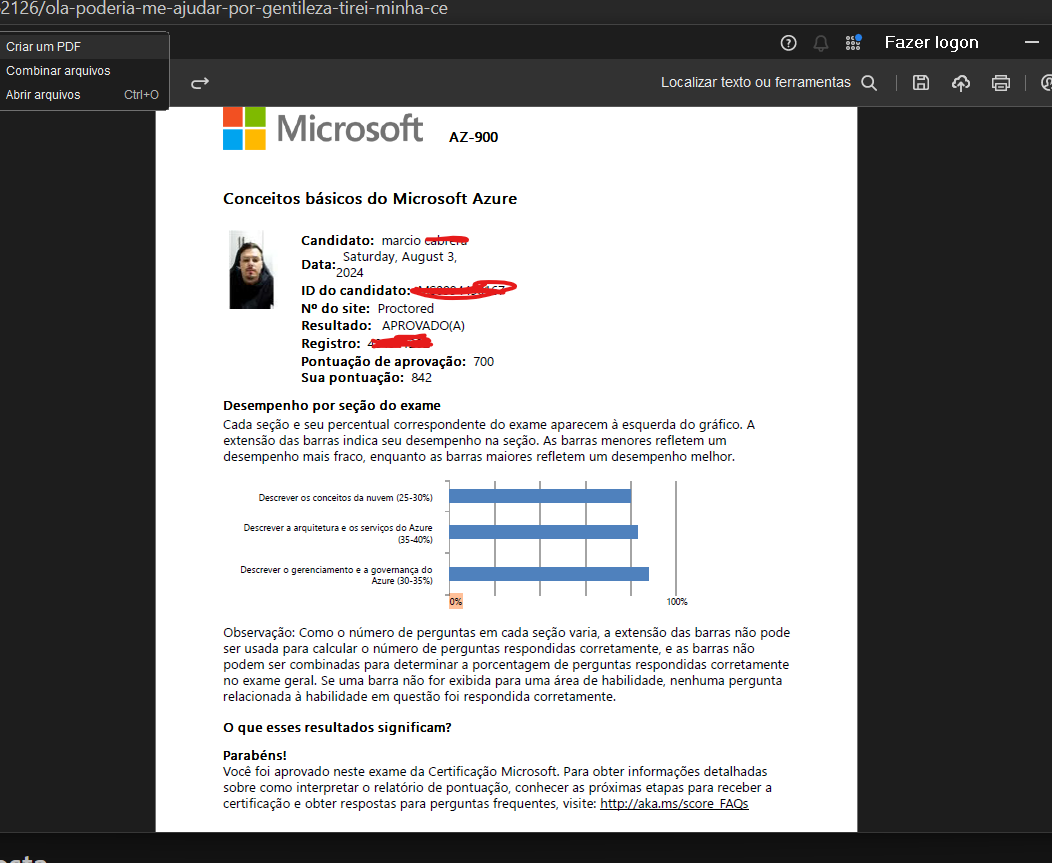Click the AZ-900 exam code text

point(473,137)
